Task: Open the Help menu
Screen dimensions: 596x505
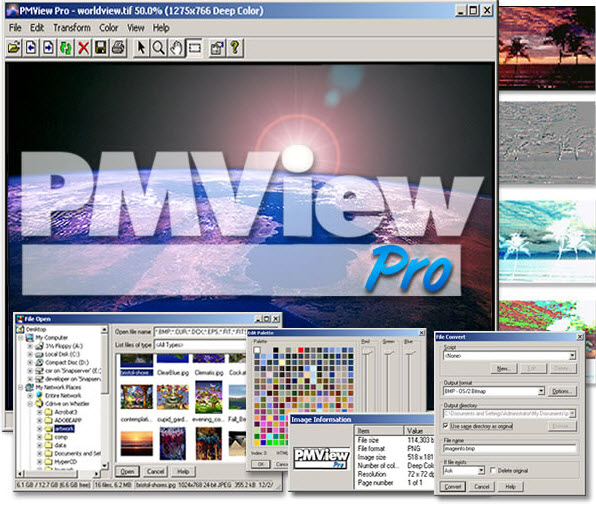Action: tap(161, 28)
